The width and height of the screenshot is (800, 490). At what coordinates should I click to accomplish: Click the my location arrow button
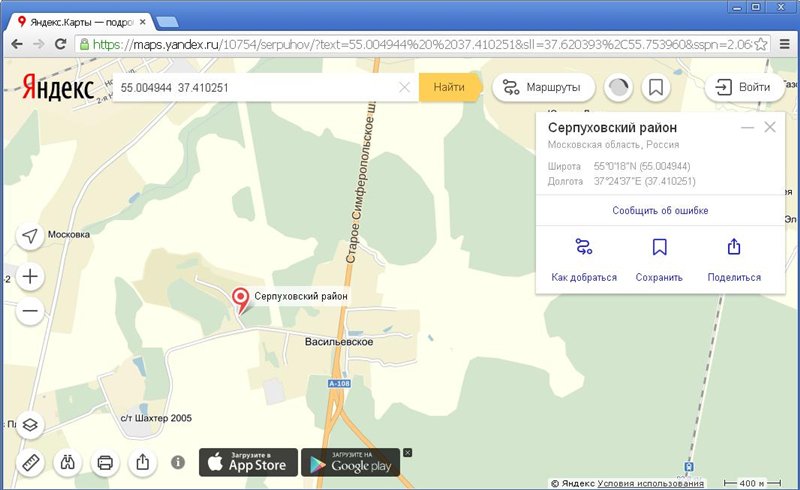click(30, 236)
